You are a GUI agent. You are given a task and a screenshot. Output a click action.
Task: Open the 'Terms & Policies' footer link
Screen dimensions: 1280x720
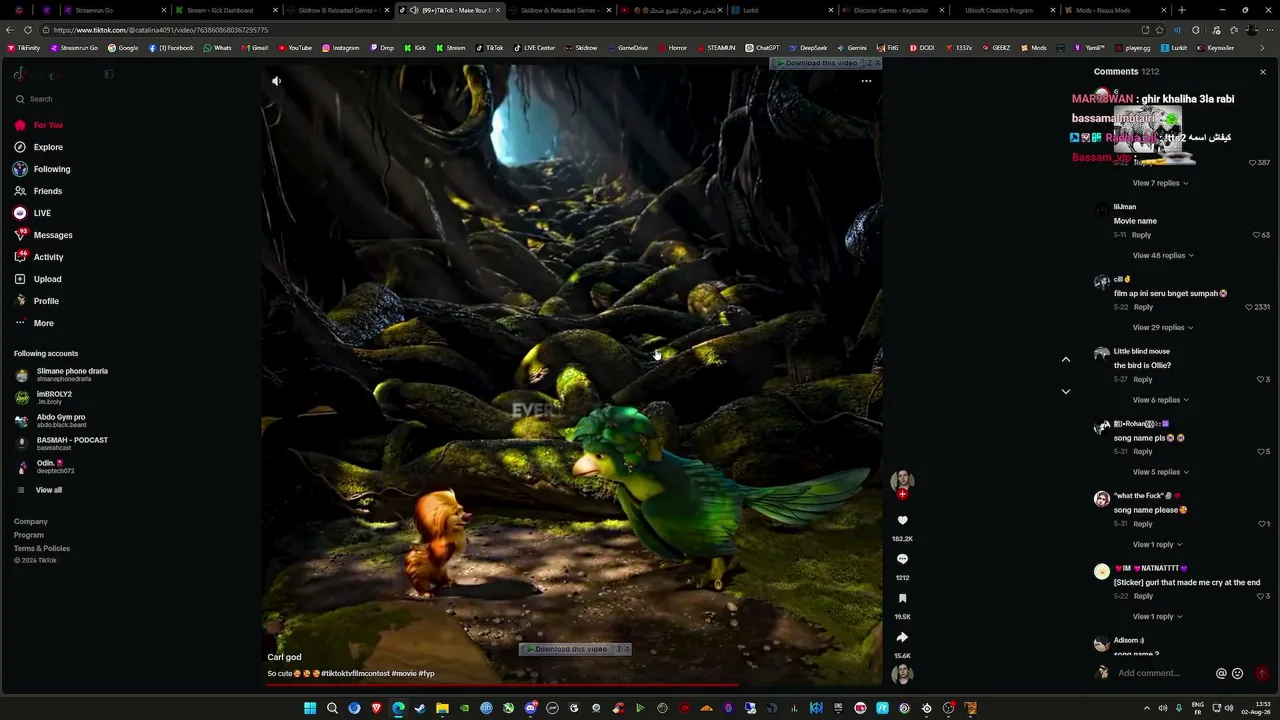[x=42, y=548]
